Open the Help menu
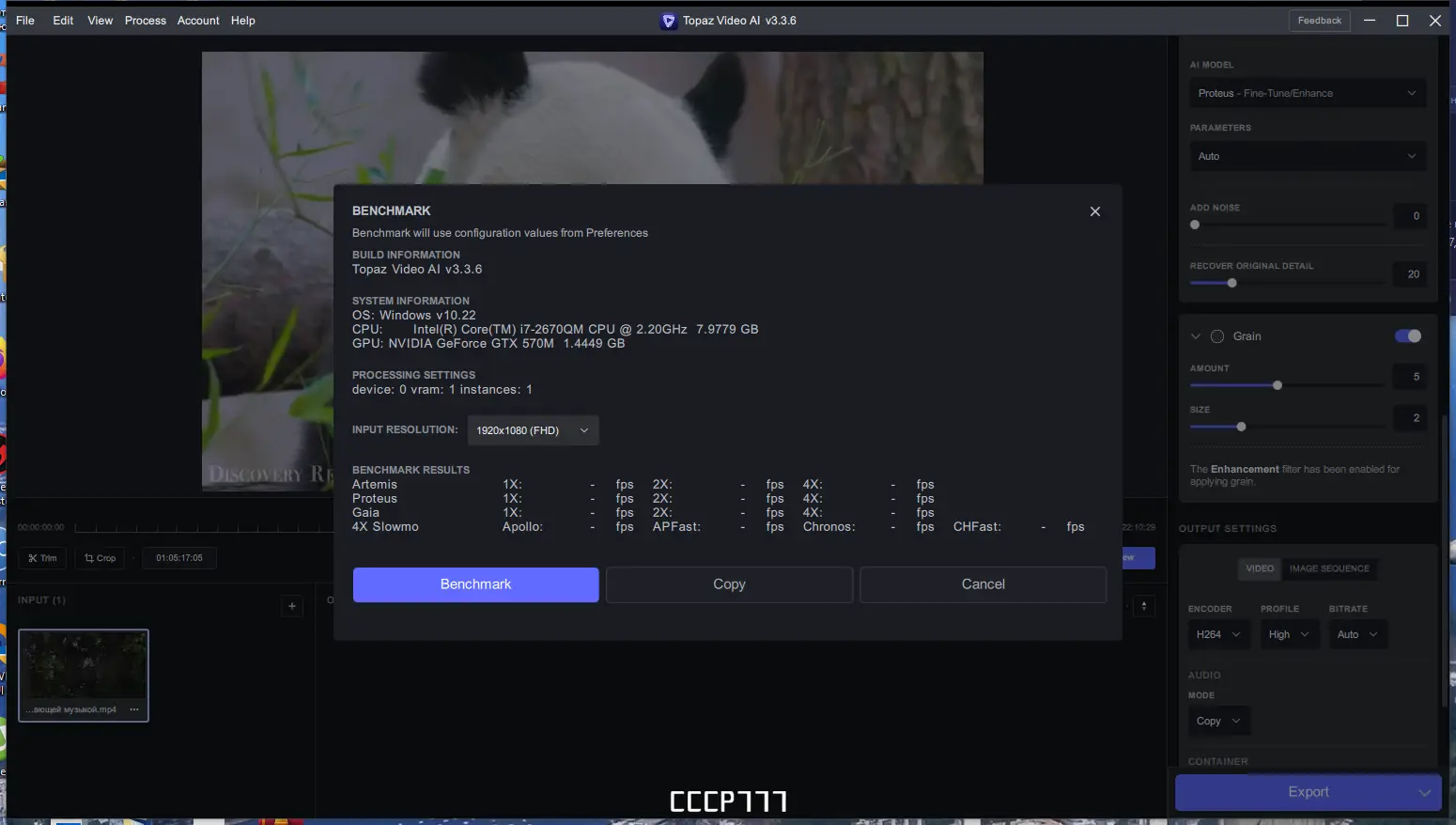1456x825 pixels. click(243, 21)
